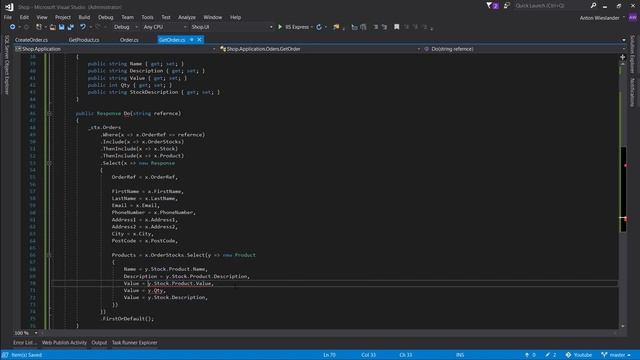This screenshot has height=360, width=640.
Task: Click the comment selection icon
Action: 376,27
